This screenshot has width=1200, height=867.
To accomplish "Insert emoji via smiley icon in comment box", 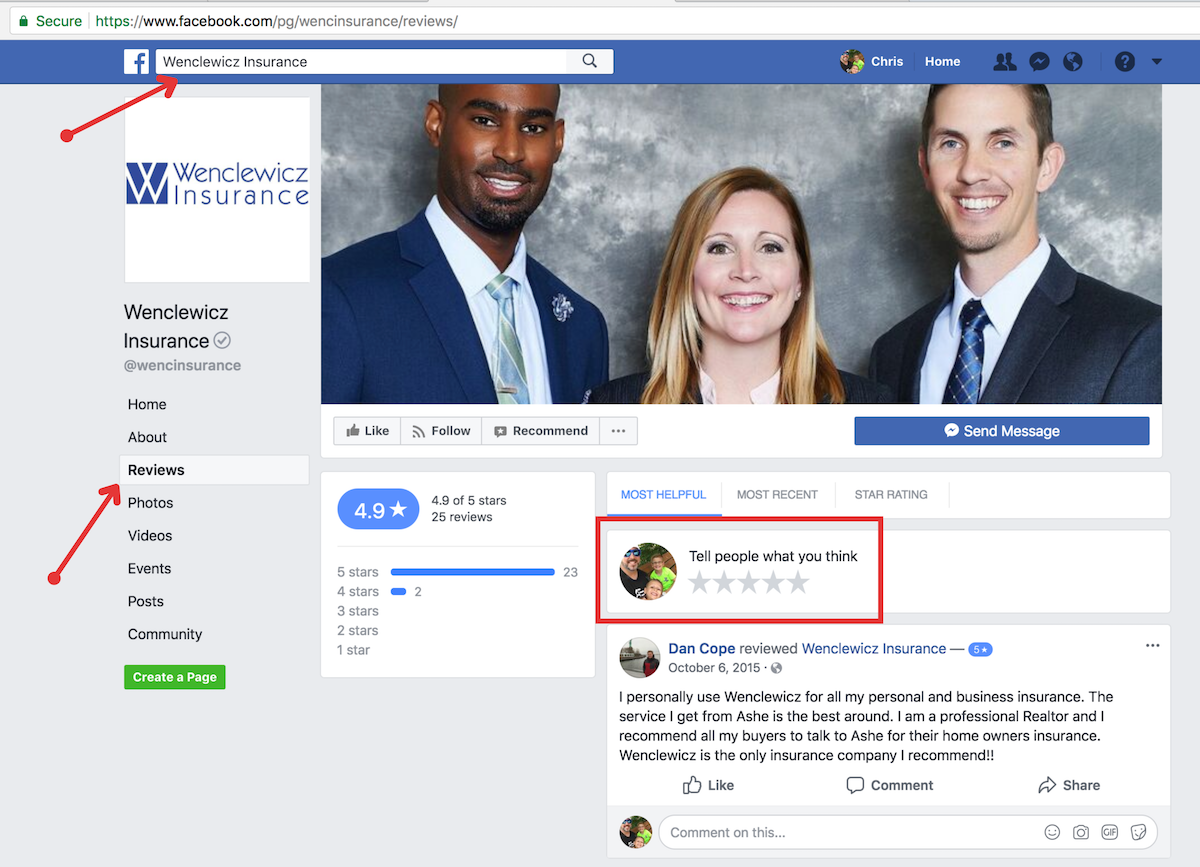I will tap(1052, 832).
